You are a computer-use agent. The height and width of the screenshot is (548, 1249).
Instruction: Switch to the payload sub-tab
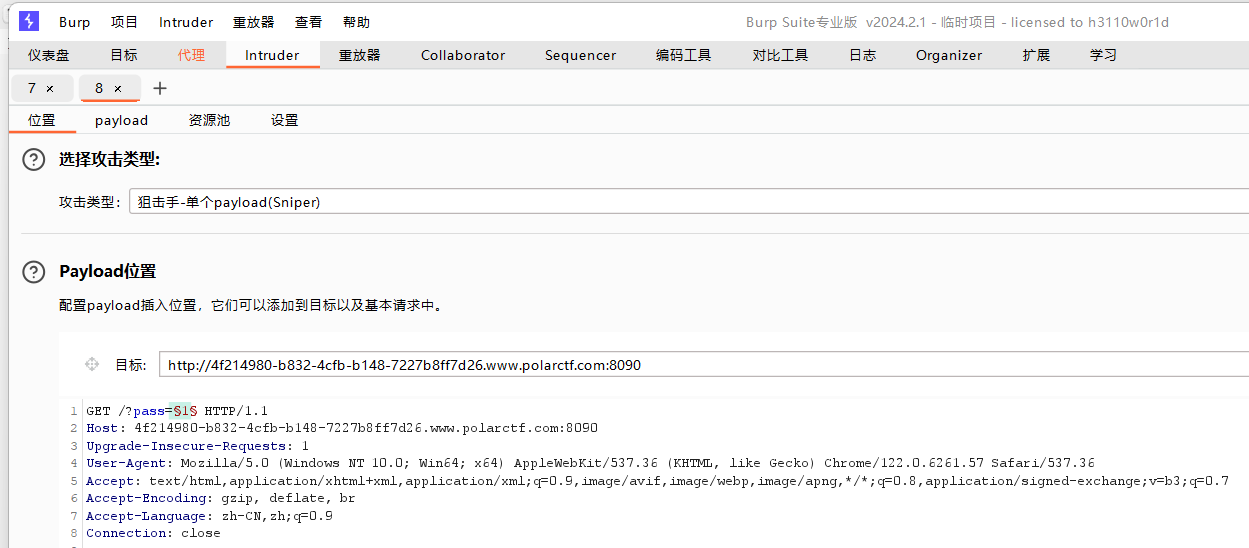(121, 120)
